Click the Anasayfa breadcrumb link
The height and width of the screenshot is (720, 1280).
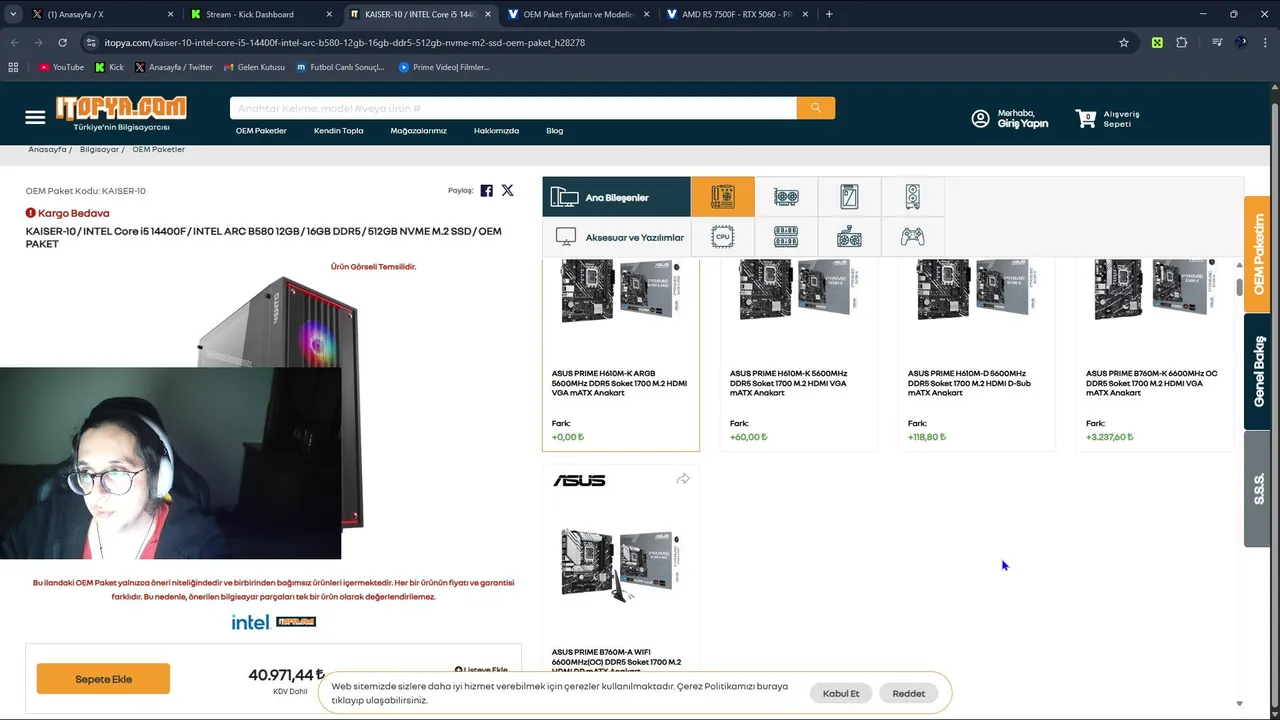pyautogui.click(x=47, y=149)
